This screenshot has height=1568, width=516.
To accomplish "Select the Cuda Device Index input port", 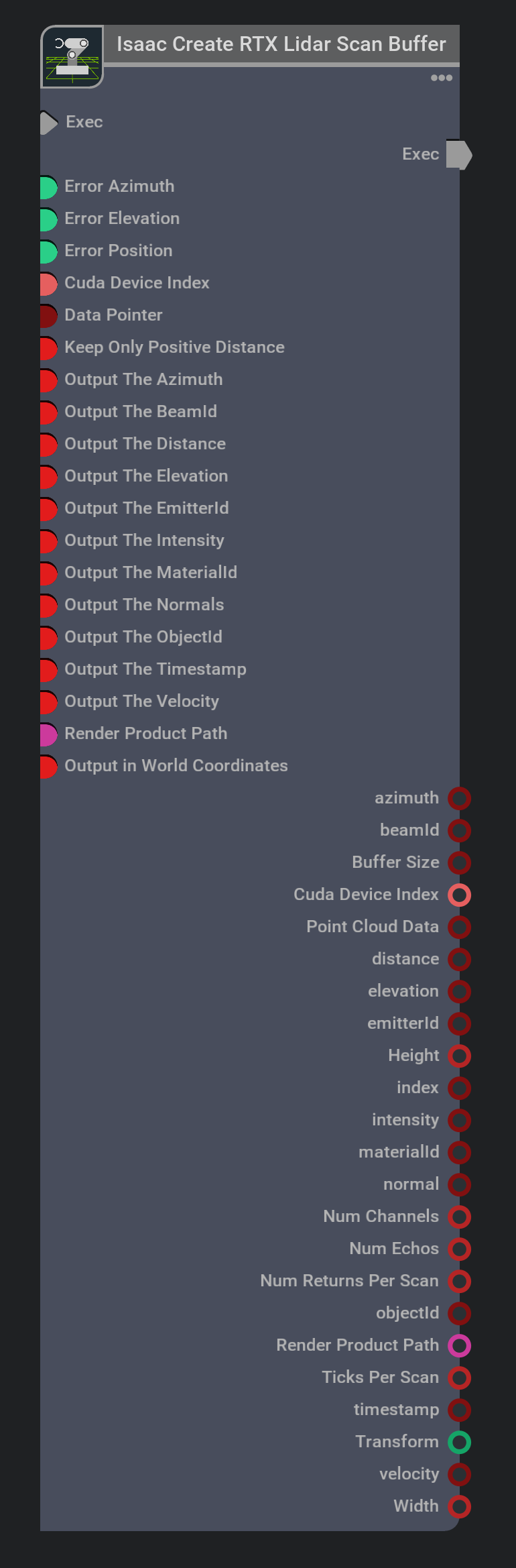I will coord(48,284).
